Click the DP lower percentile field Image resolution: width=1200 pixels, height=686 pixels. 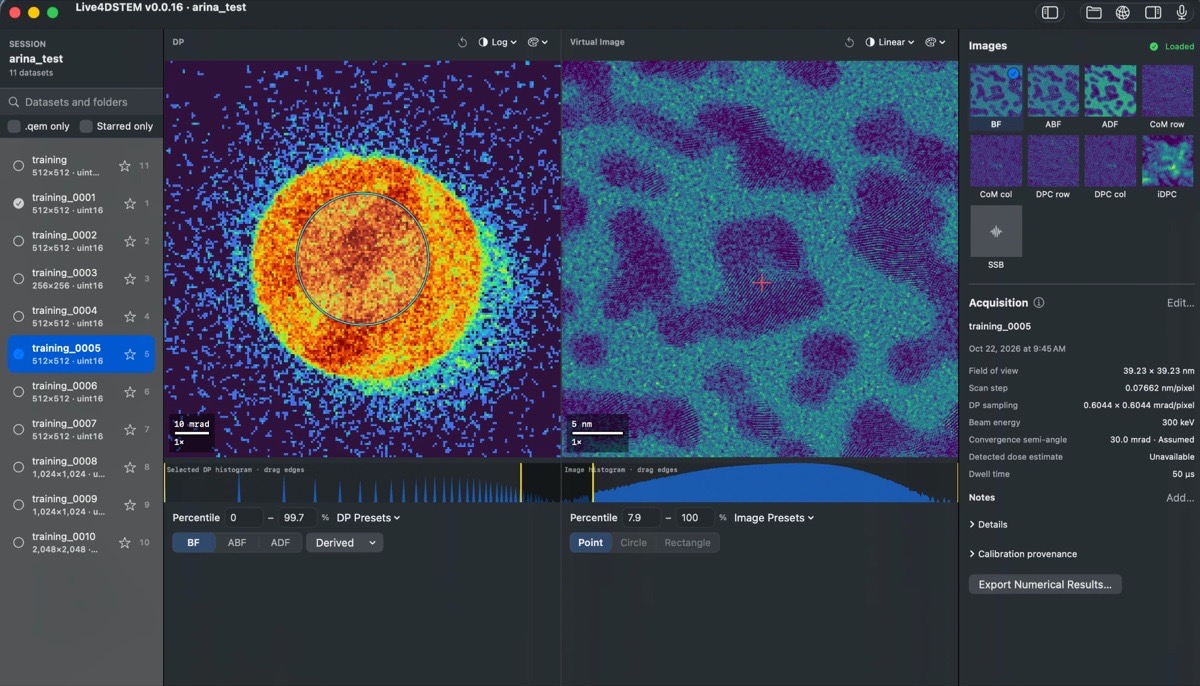click(243, 518)
